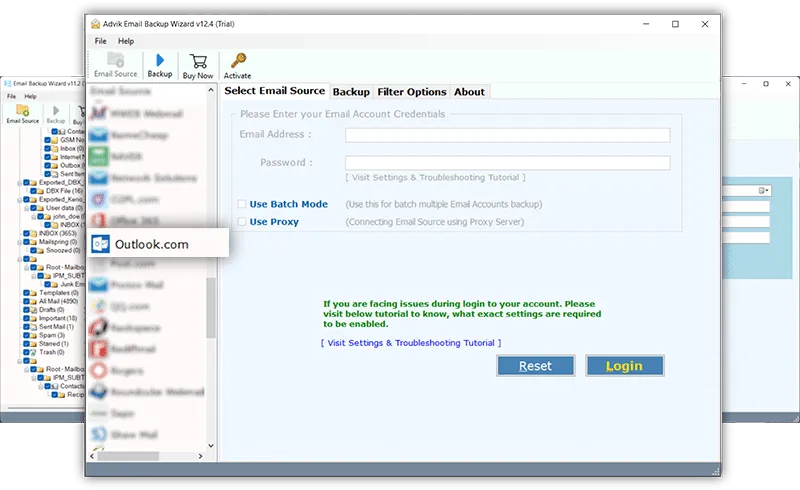The height and width of the screenshot is (490, 800).
Task: Uncheck the Mailspring (0) folder checkbox
Action: [x=26, y=242]
